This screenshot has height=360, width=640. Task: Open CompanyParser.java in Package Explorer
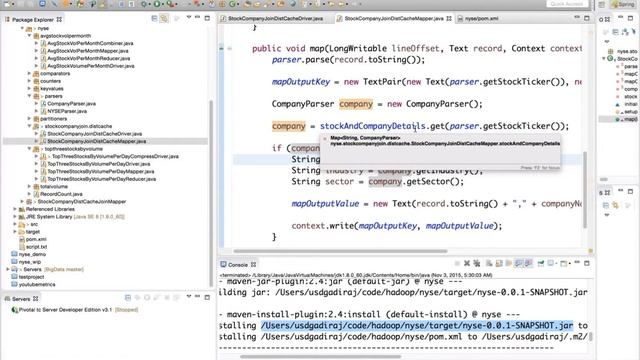point(71,104)
